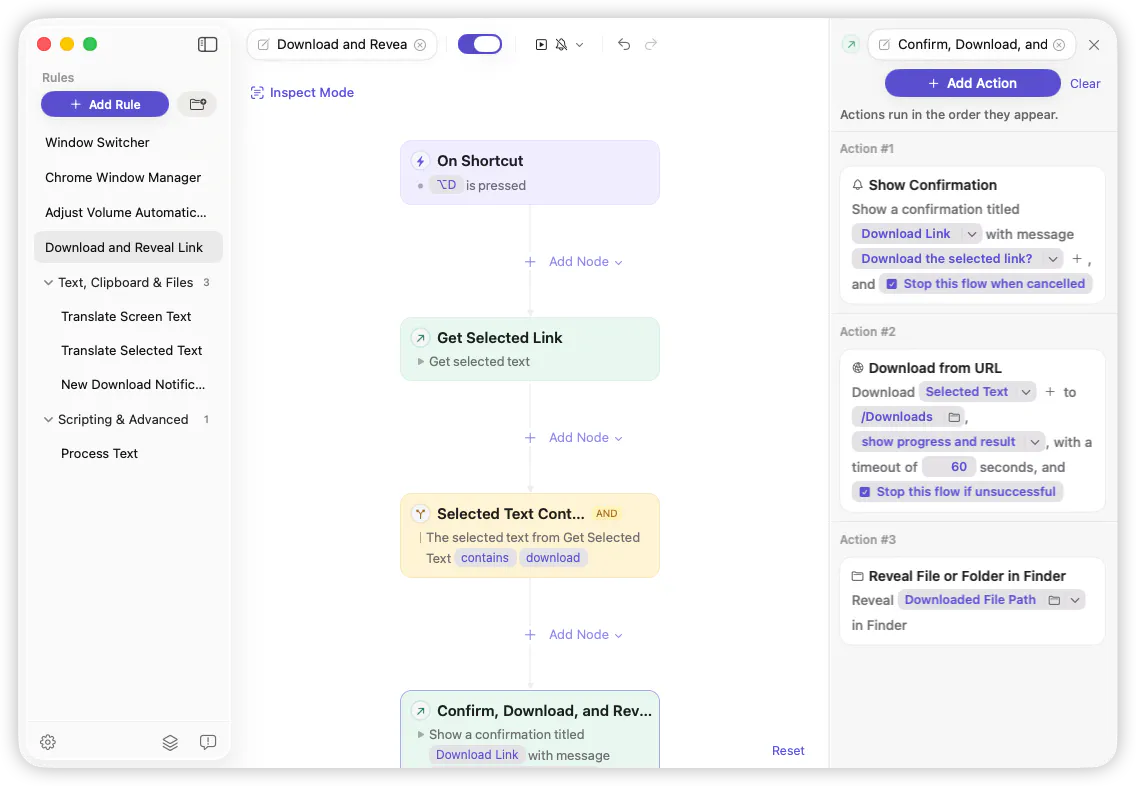Click the Add Rule button

point(105,104)
